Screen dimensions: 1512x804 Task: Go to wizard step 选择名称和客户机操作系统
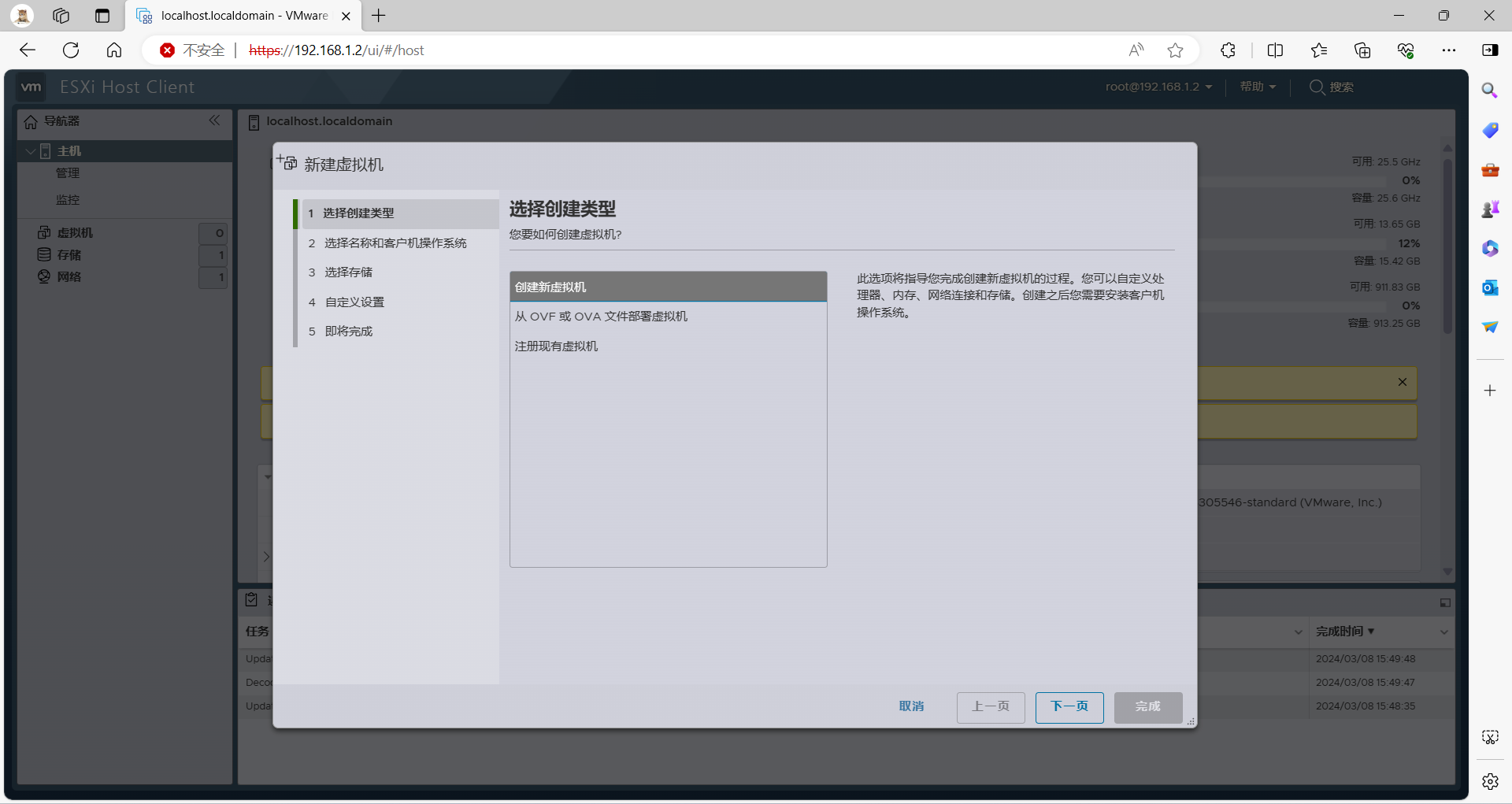click(x=396, y=243)
